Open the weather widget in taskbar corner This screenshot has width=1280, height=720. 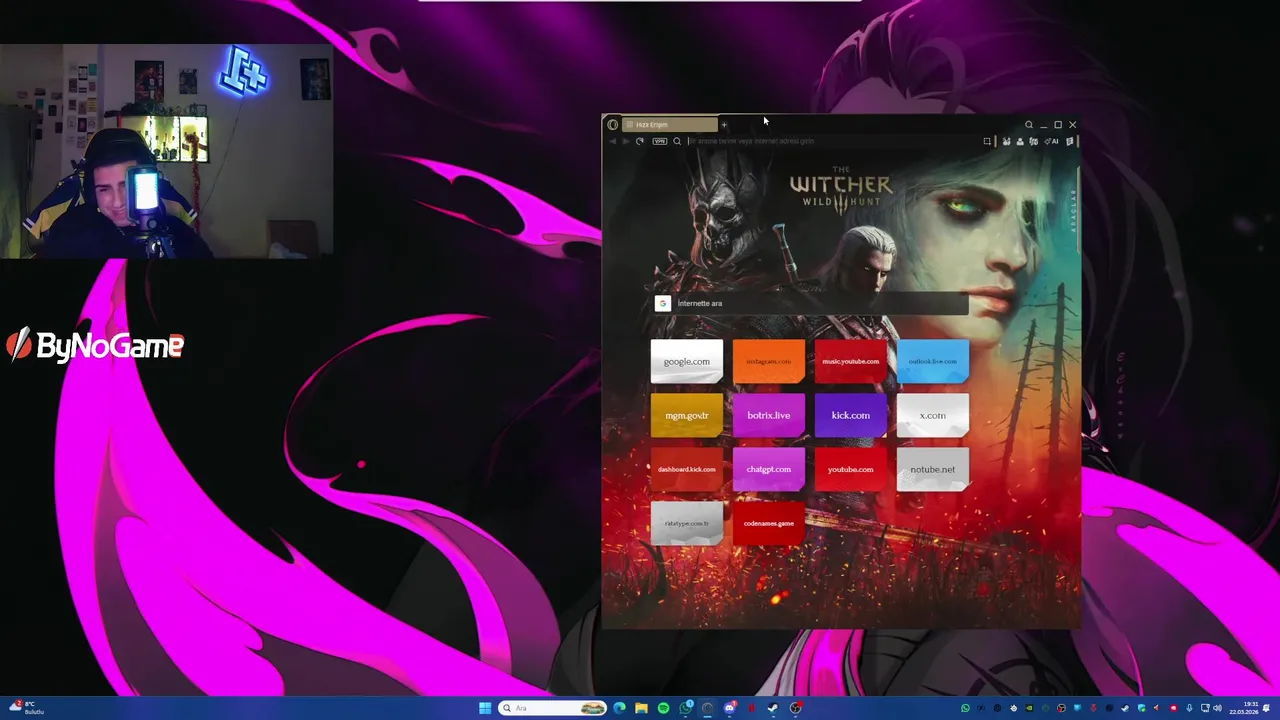point(24,708)
